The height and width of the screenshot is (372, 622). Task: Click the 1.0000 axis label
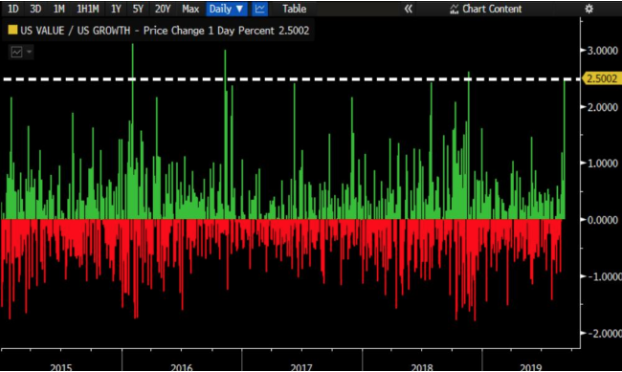pos(602,163)
